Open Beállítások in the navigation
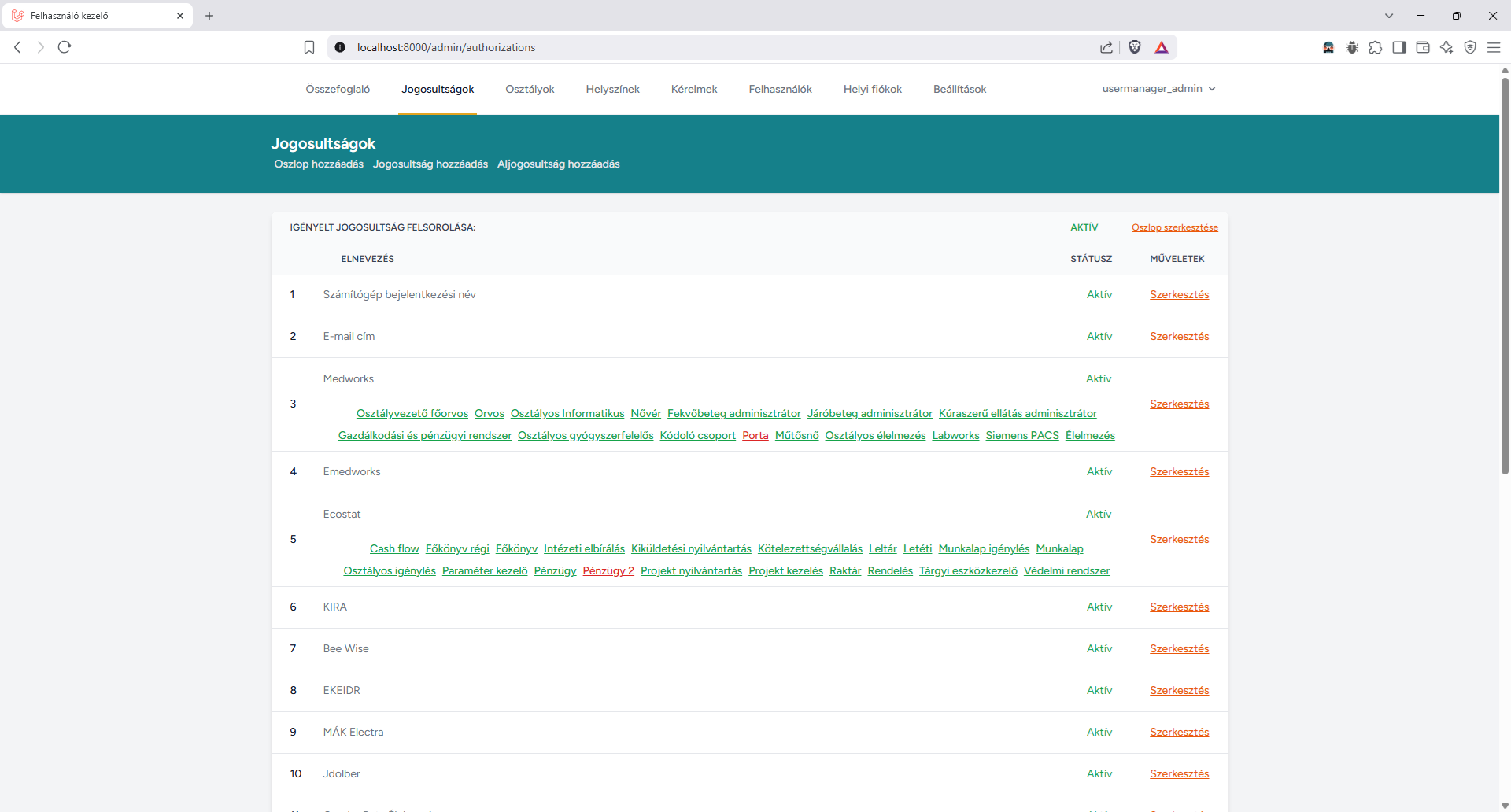1511x812 pixels. tap(959, 89)
